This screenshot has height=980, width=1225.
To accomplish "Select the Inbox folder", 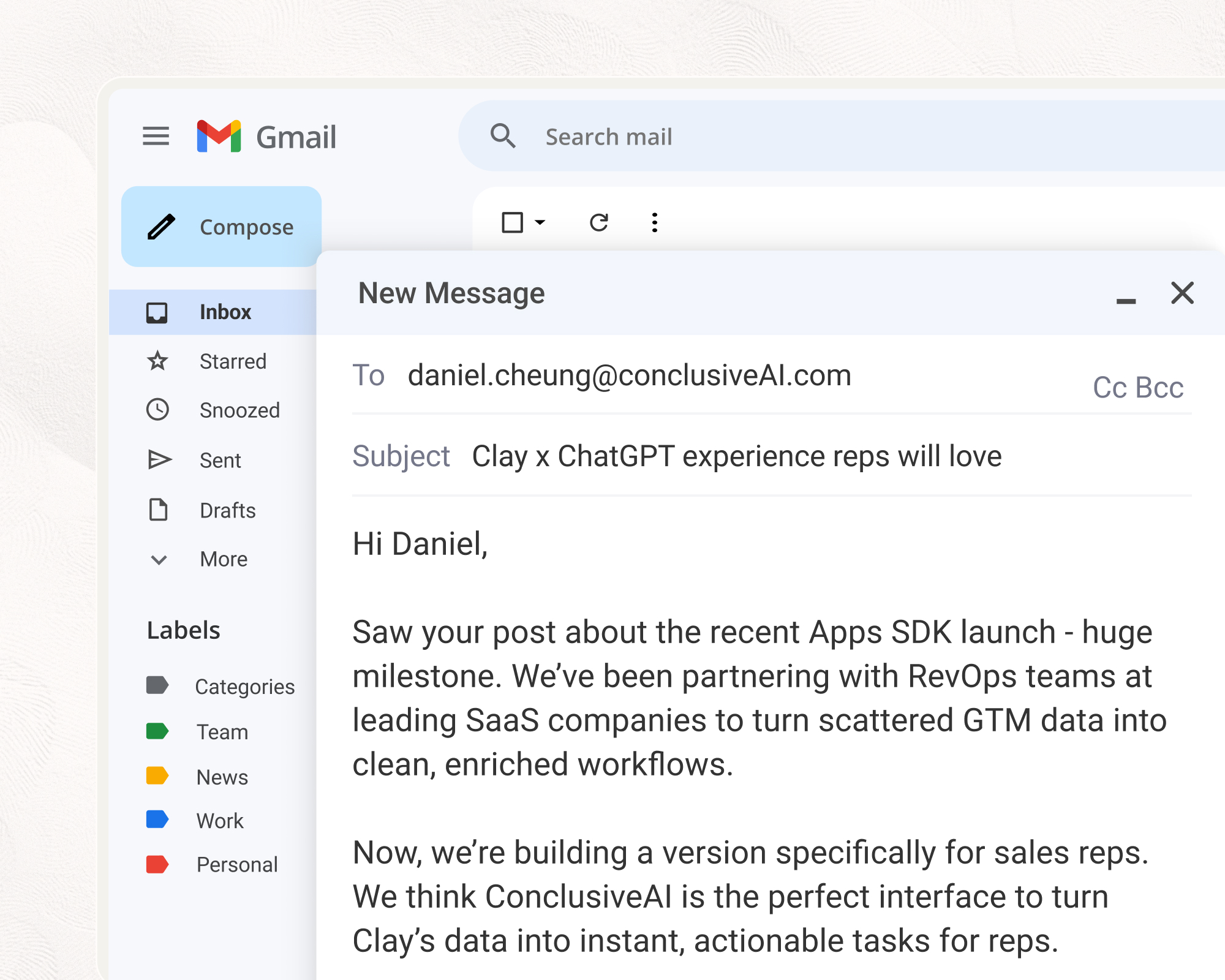I will coord(225,312).
